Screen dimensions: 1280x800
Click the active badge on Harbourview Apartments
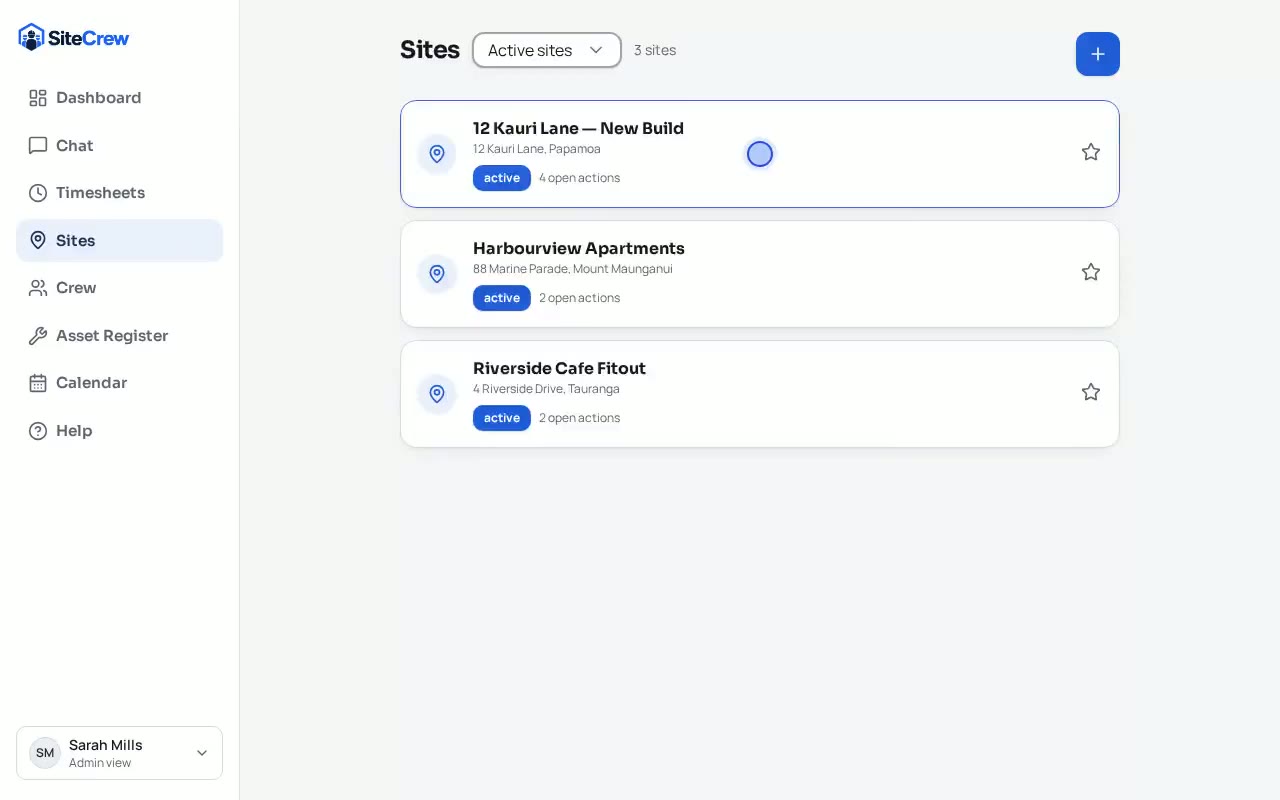tap(502, 298)
